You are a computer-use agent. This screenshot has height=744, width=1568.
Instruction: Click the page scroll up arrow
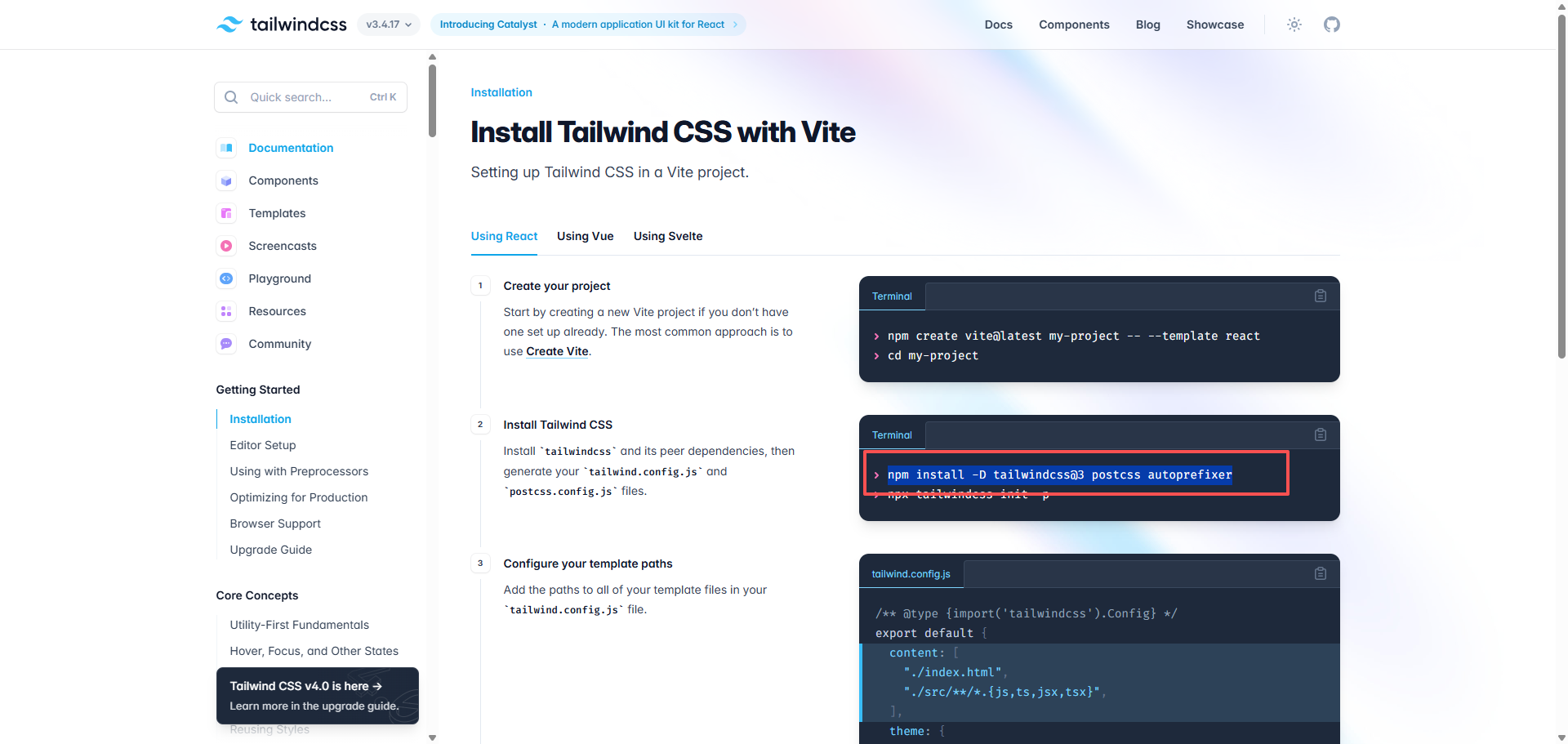(1561, 7)
